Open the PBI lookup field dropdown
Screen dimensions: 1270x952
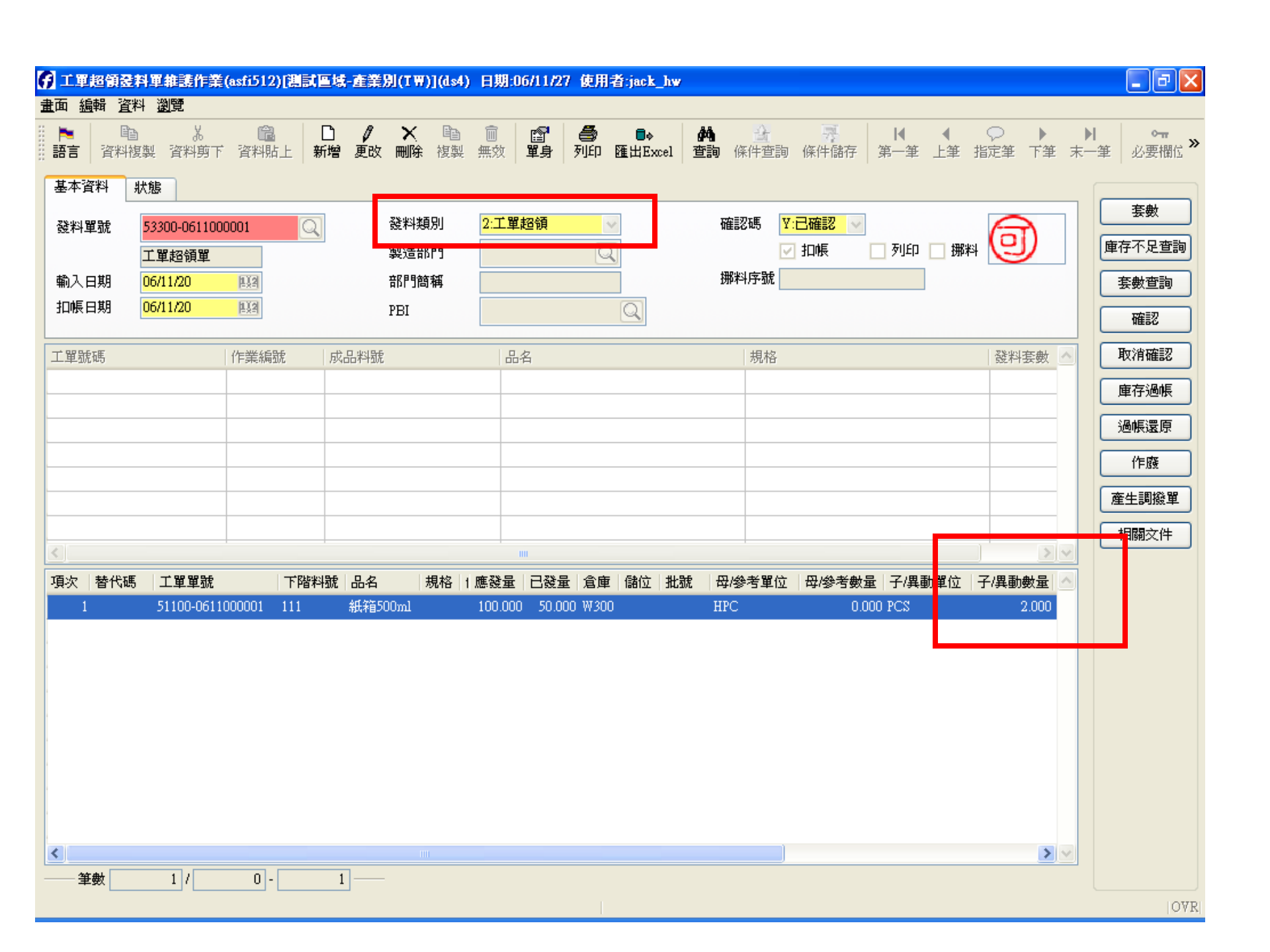(630, 311)
